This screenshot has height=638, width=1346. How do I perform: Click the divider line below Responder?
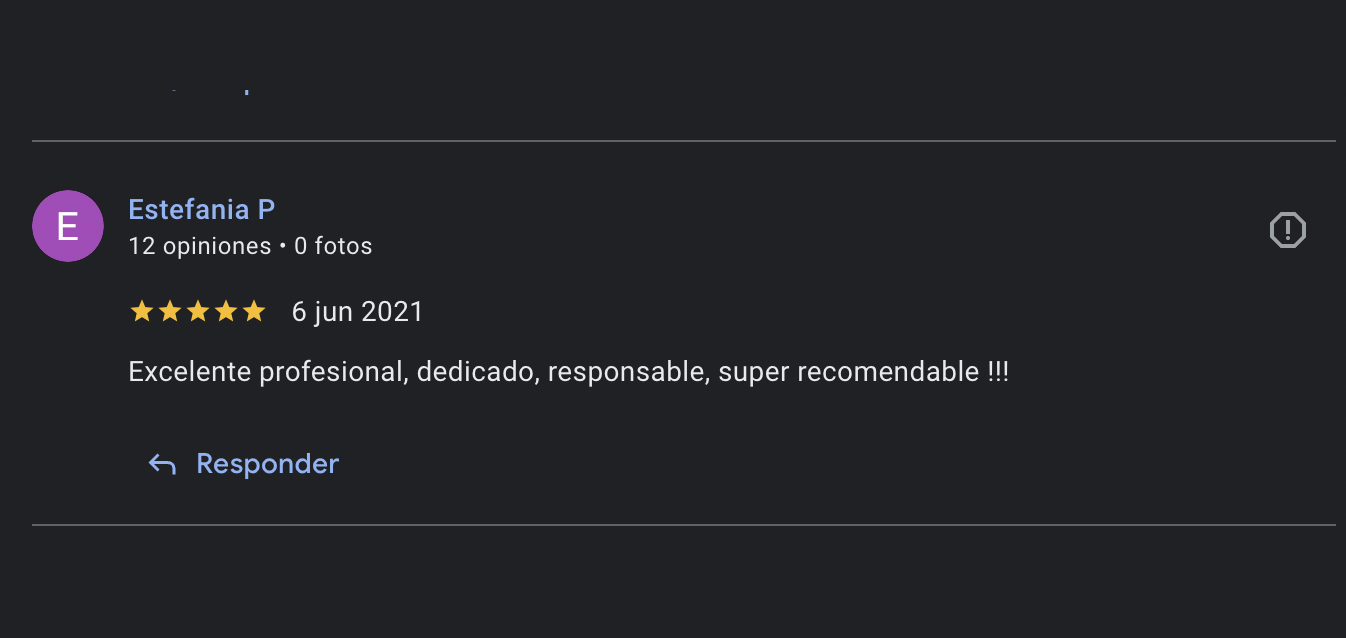(x=684, y=524)
